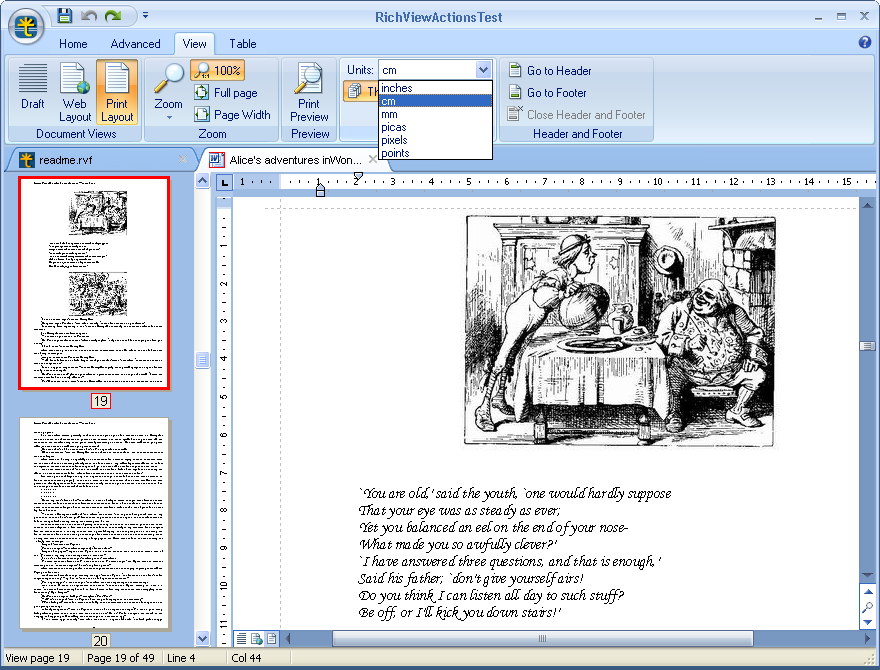
Task: Open Print Preview
Action: point(309,88)
